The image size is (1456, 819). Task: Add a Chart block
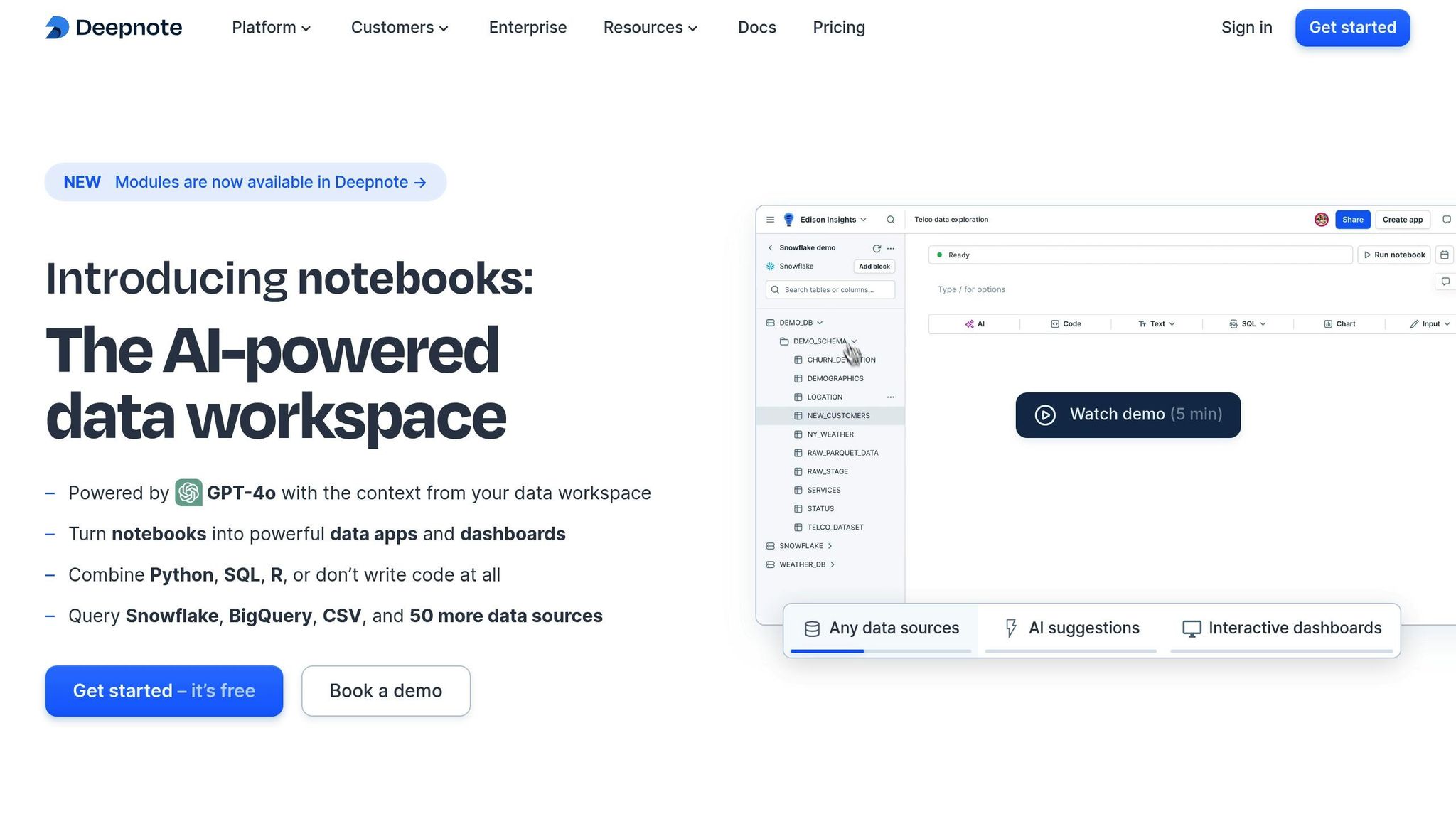(1339, 324)
